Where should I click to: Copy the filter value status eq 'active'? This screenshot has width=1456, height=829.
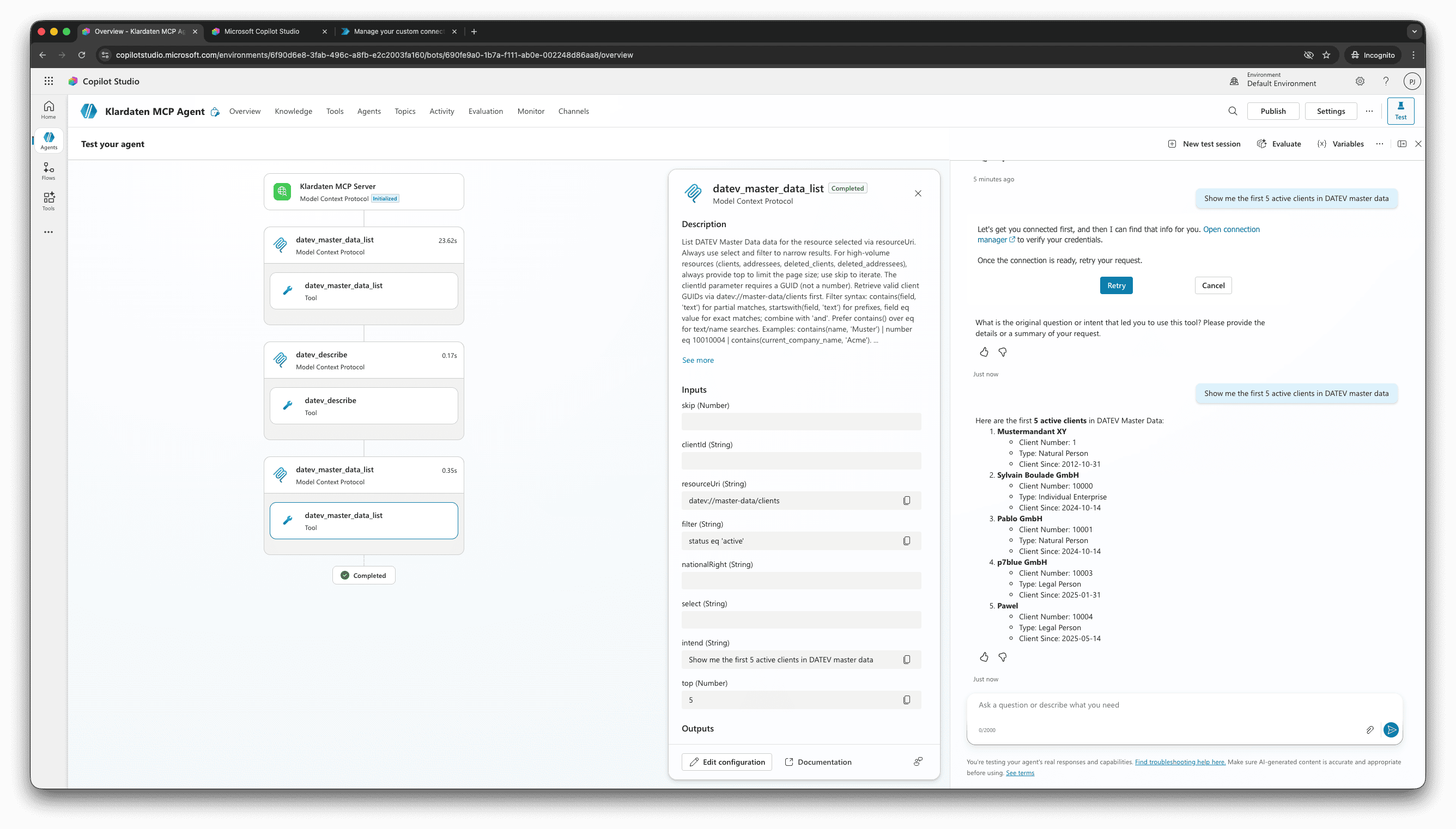(907, 541)
